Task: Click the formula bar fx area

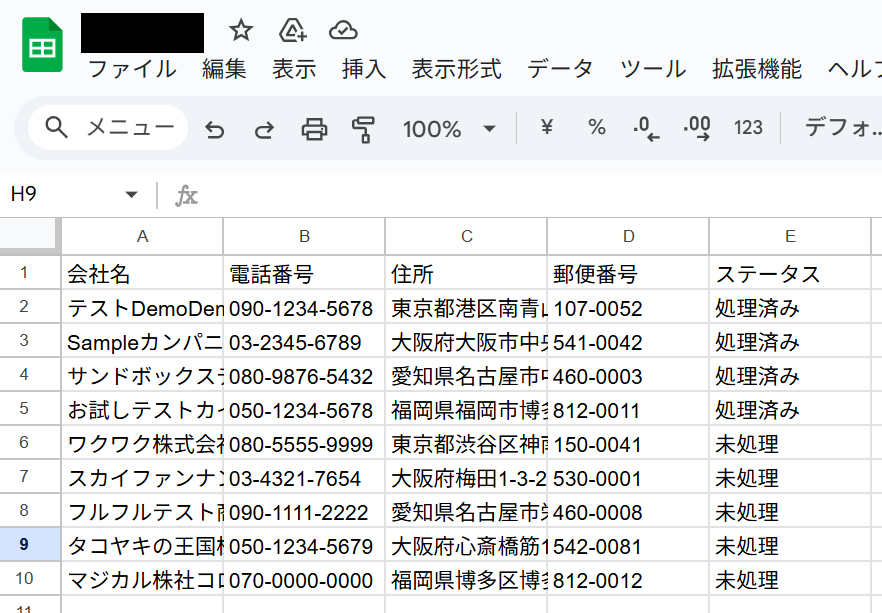Action: coord(186,196)
